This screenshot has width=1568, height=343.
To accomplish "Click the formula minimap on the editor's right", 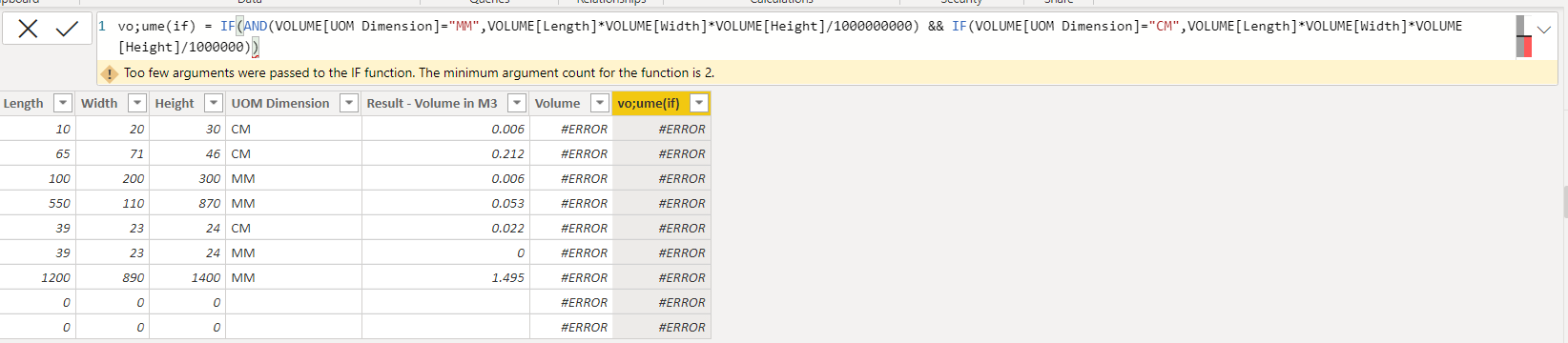I will (1523, 36).
